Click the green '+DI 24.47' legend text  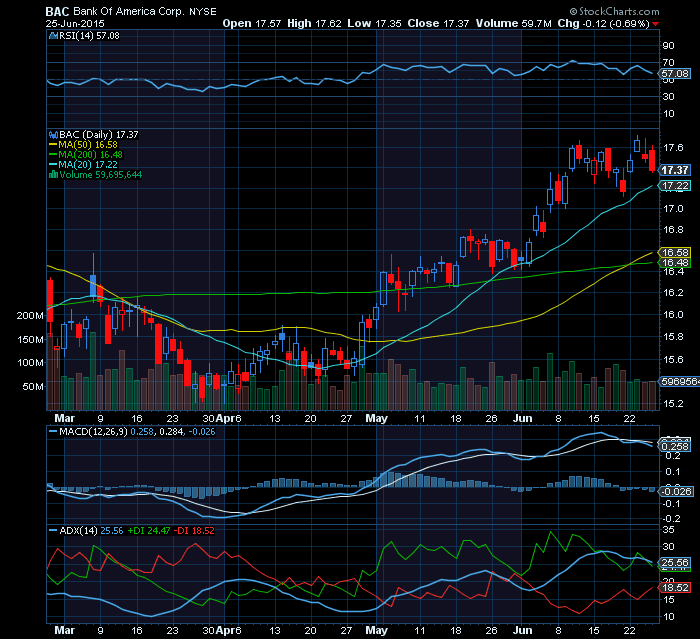coord(149,530)
